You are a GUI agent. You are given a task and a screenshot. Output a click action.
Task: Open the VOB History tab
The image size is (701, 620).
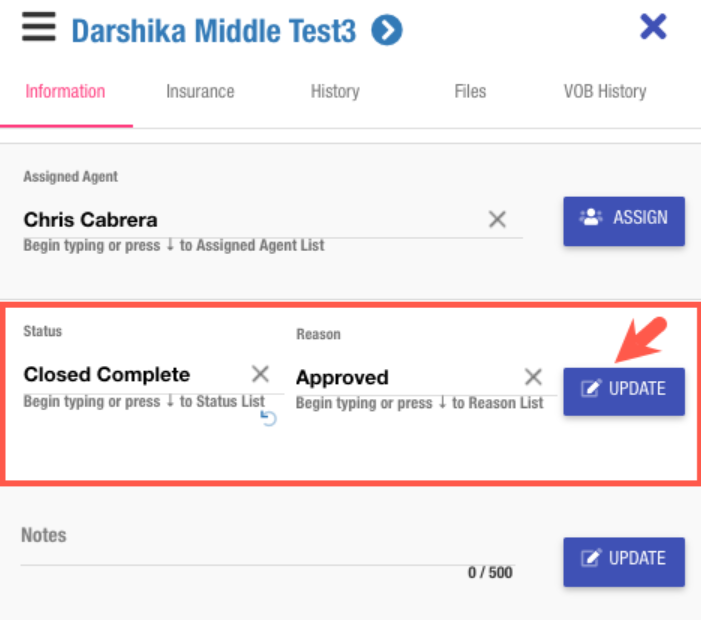pos(605,92)
